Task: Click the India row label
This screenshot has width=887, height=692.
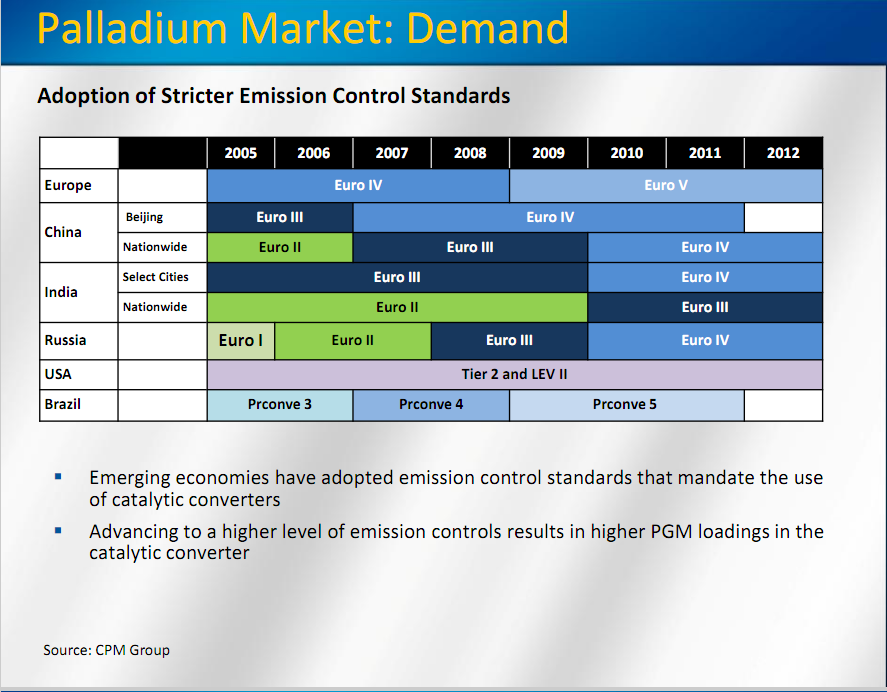Action: [x=62, y=292]
